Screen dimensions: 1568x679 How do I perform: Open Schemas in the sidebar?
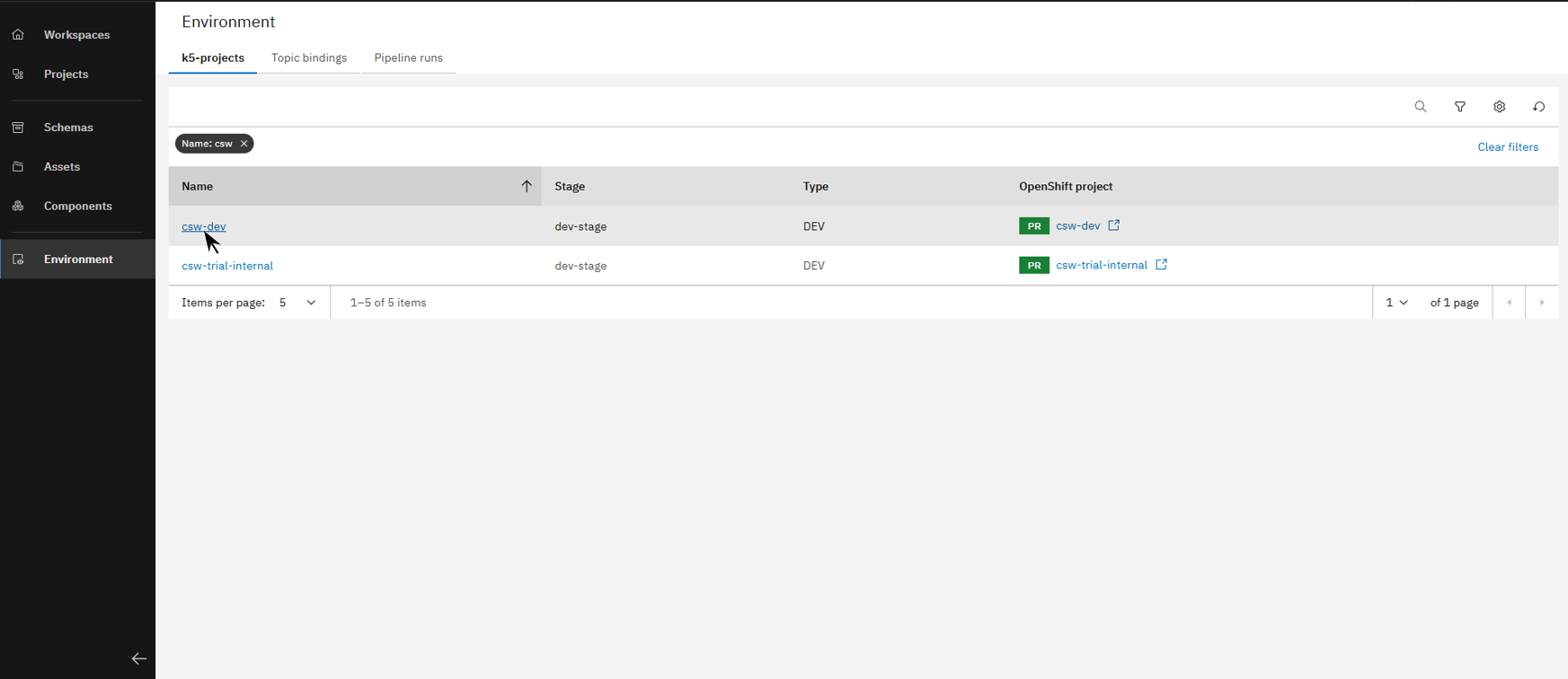(68, 128)
